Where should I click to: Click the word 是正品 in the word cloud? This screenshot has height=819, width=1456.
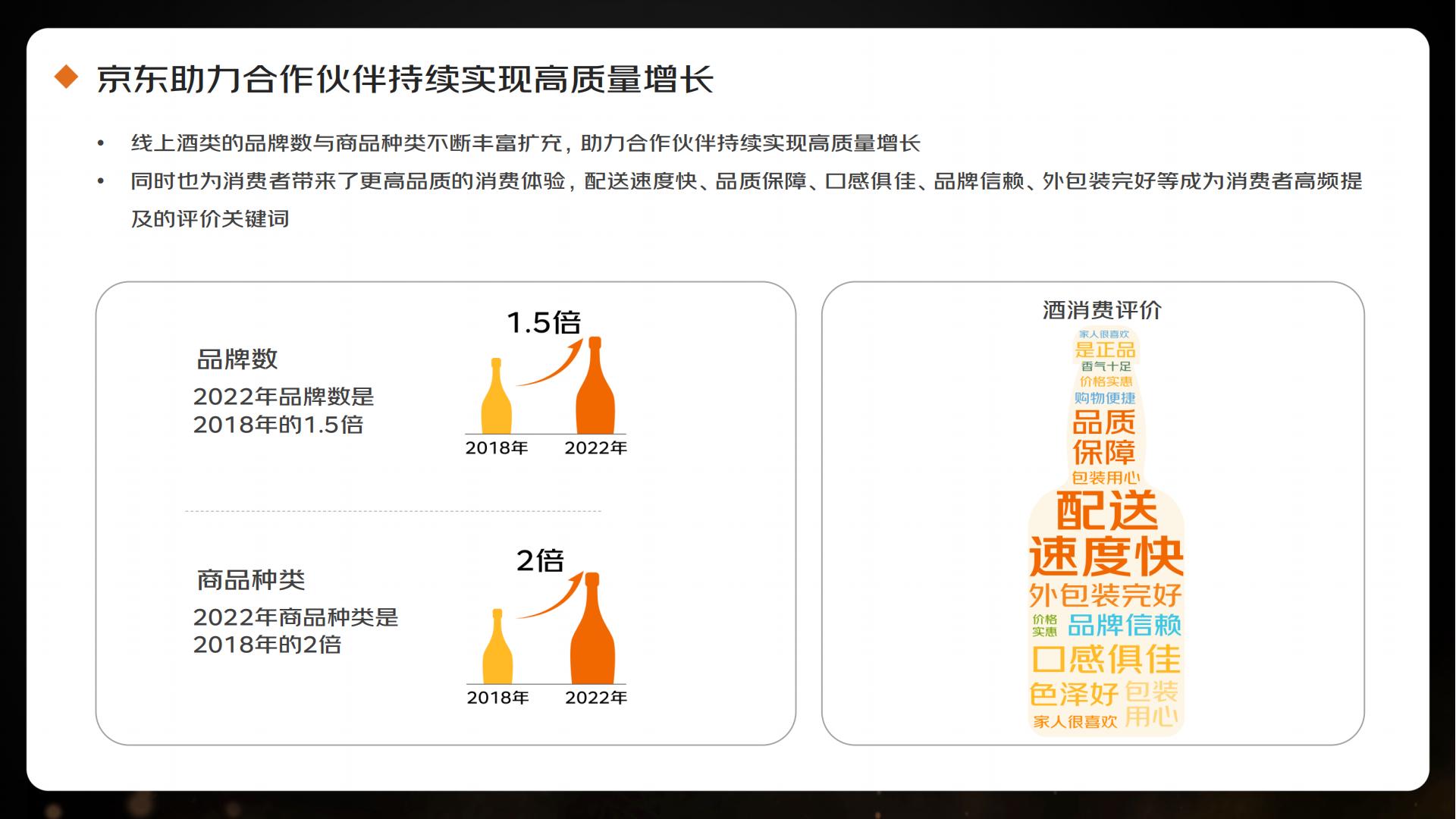tap(1106, 350)
